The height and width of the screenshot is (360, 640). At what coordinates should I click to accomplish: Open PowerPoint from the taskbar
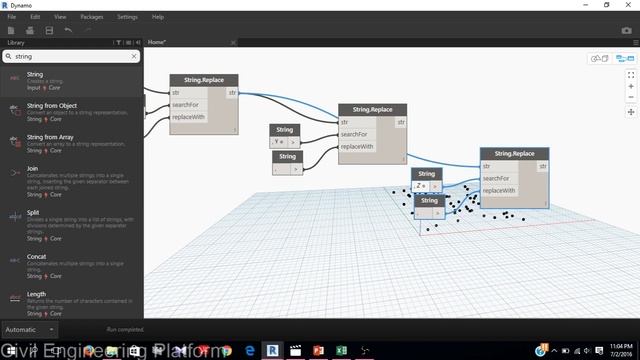click(x=318, y=351)
